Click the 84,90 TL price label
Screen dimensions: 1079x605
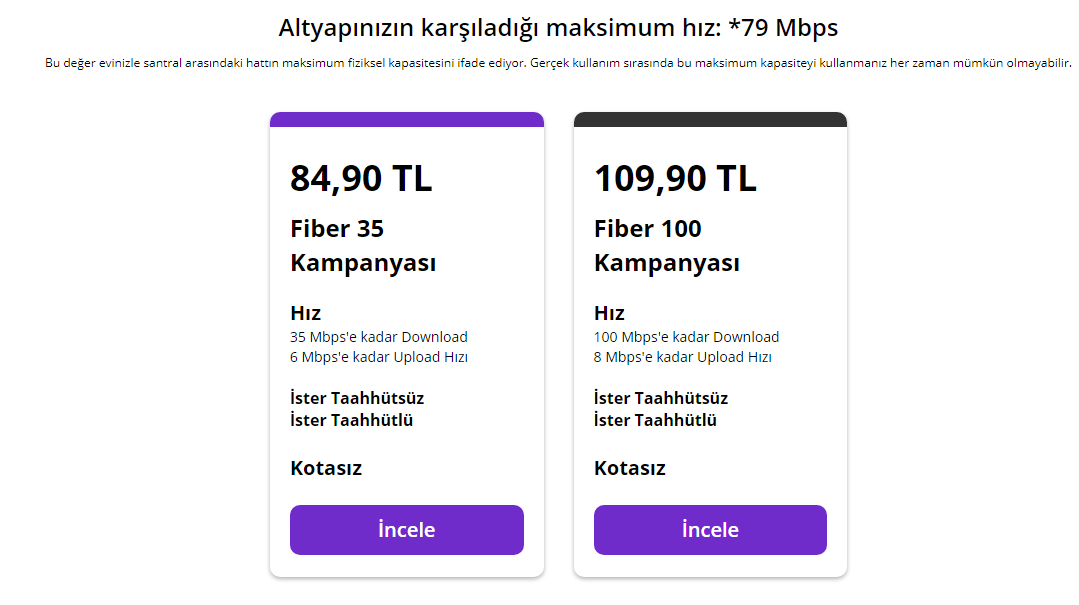pos(360,179)
